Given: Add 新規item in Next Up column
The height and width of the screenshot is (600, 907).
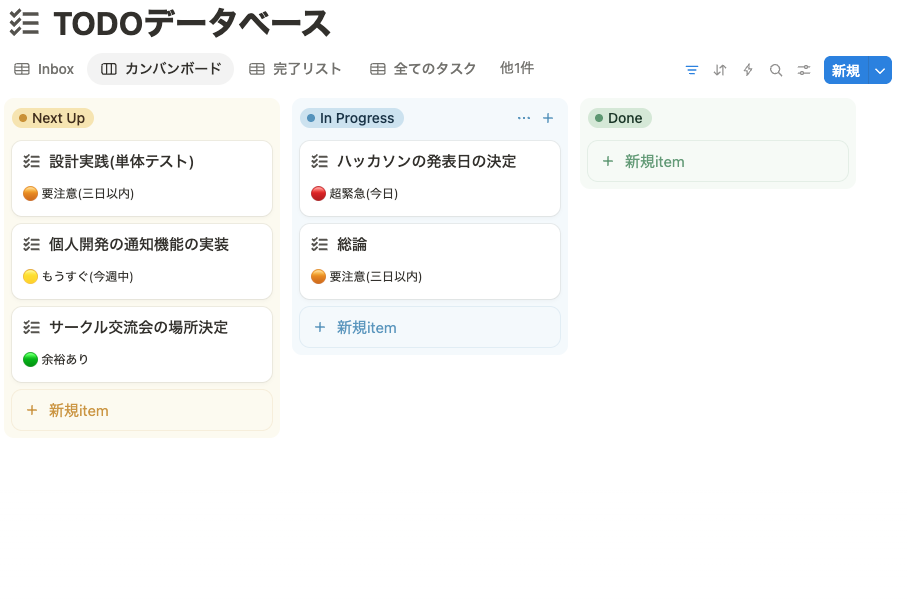Looking at the screenshot, I should click(142, 410).
